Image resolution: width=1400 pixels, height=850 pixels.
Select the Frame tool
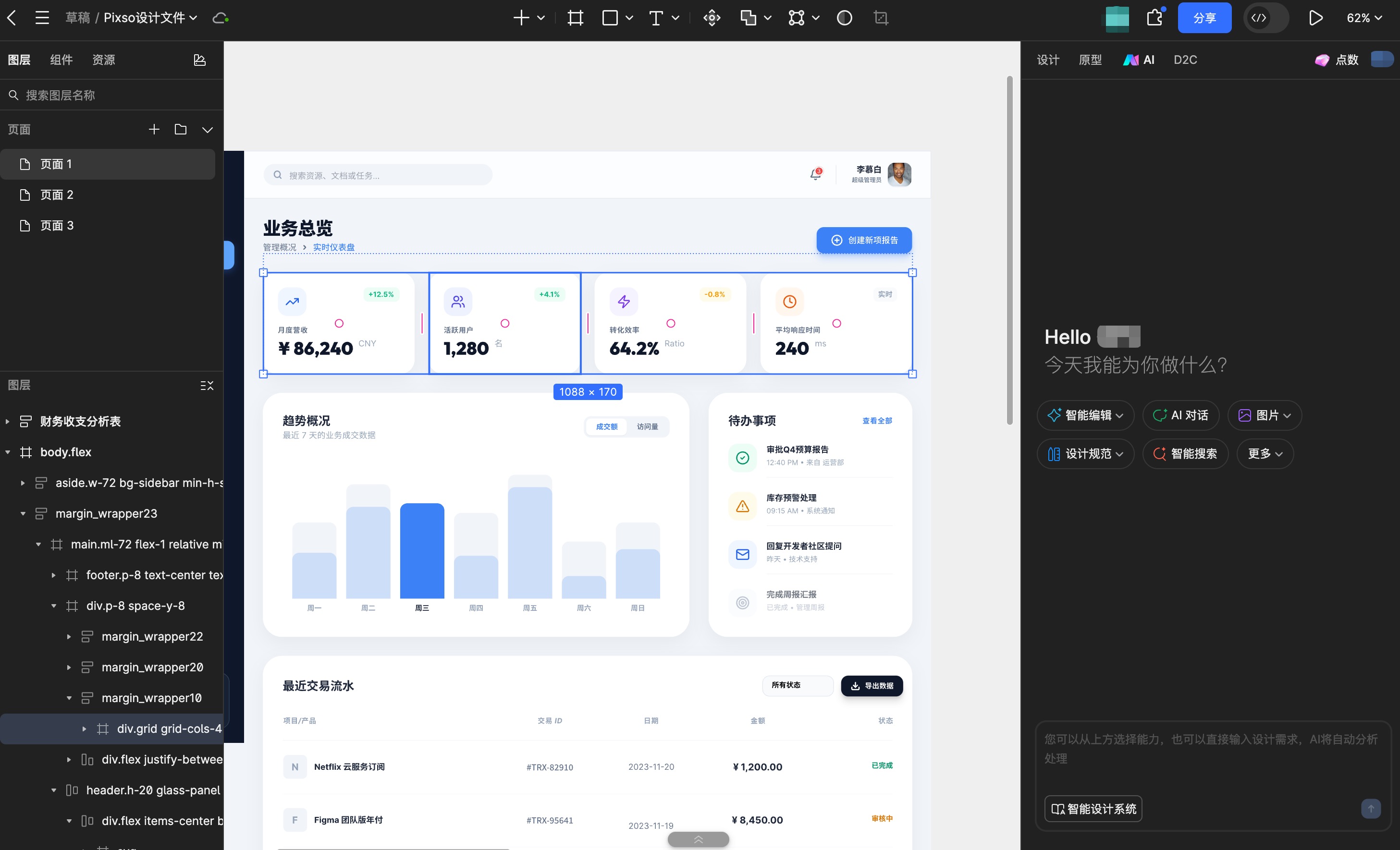tap(576, 18)
